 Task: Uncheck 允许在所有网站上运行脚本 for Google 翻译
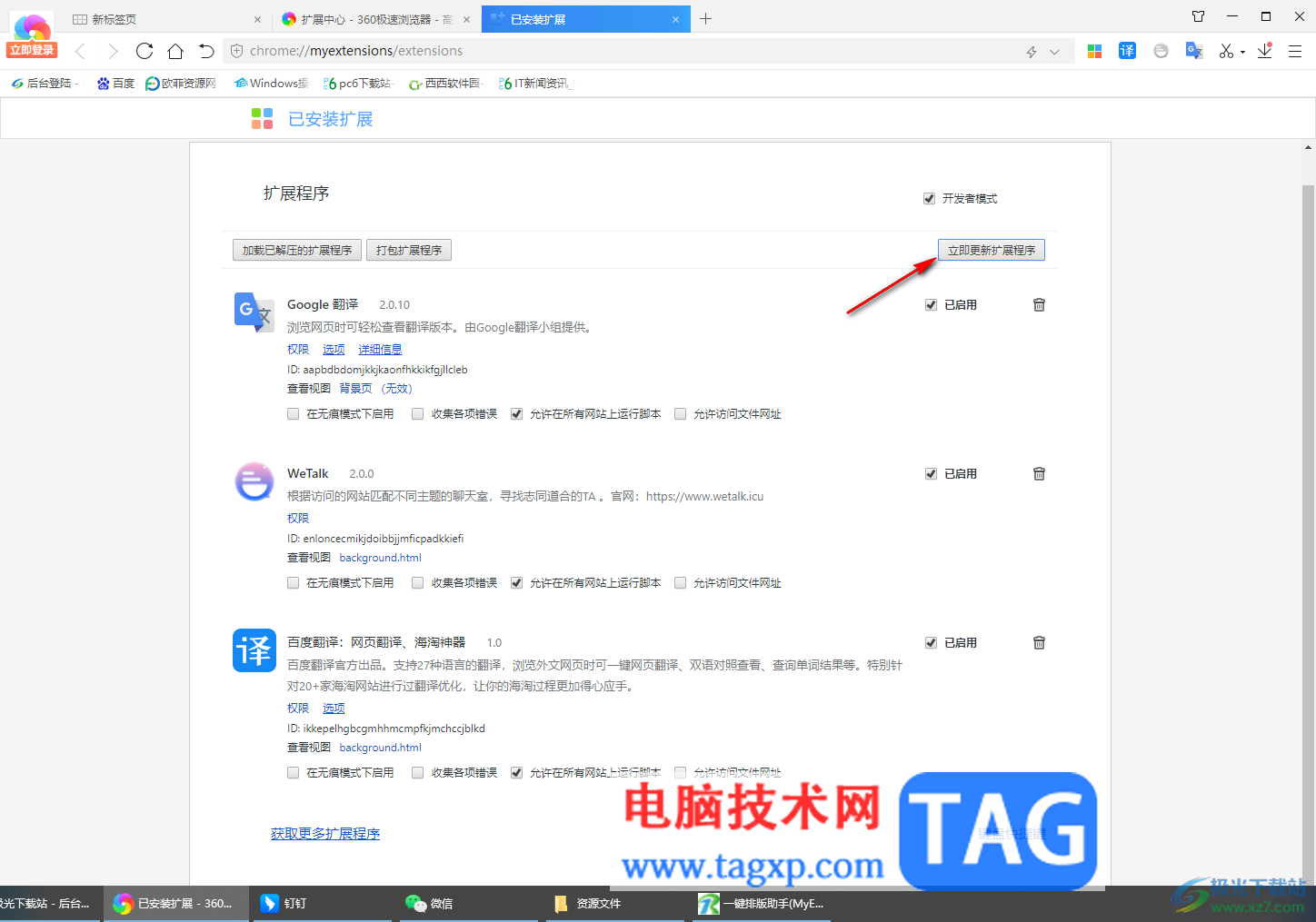516,414
